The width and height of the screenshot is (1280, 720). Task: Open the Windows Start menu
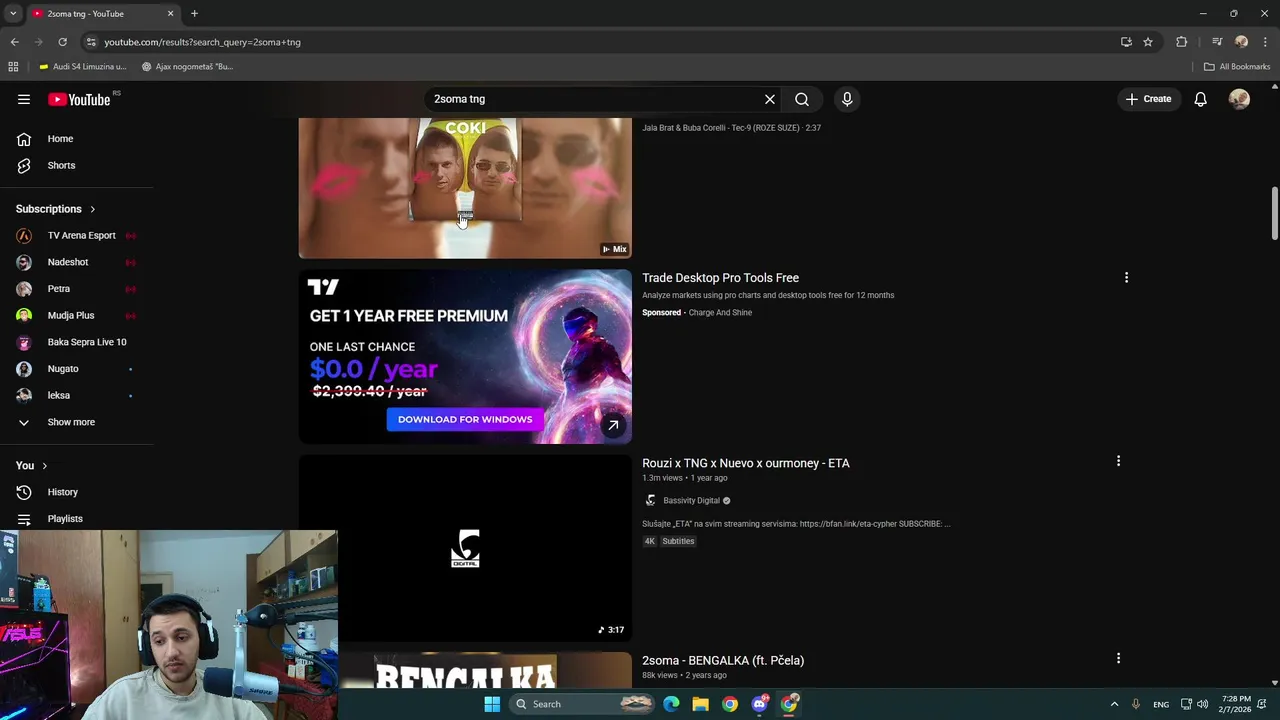point(492,704)
